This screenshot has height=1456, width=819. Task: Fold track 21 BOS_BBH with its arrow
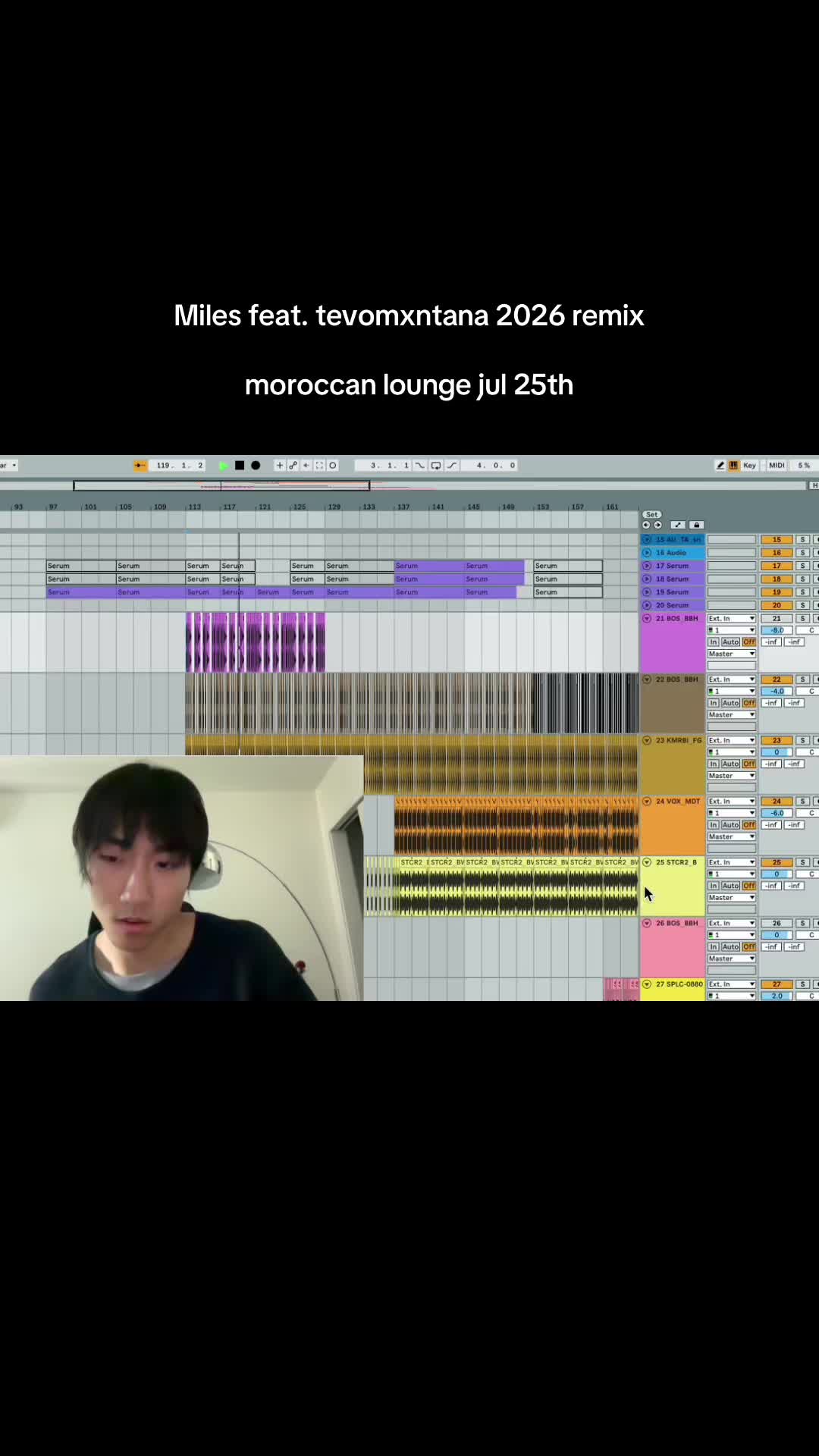click(647, 619)
